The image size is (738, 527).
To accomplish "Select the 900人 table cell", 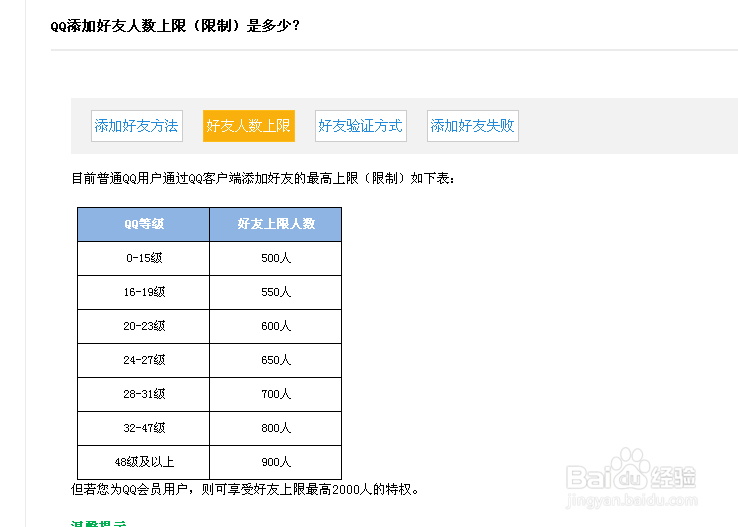I will point(276,462).
